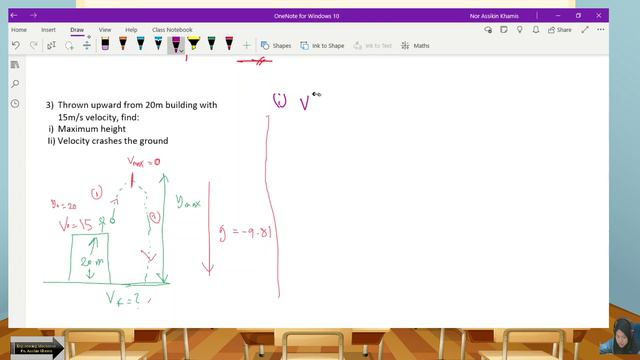Activate the Insert Space tool
The height and width of the screenshot is (360, 640).
[x=87, y=45]
